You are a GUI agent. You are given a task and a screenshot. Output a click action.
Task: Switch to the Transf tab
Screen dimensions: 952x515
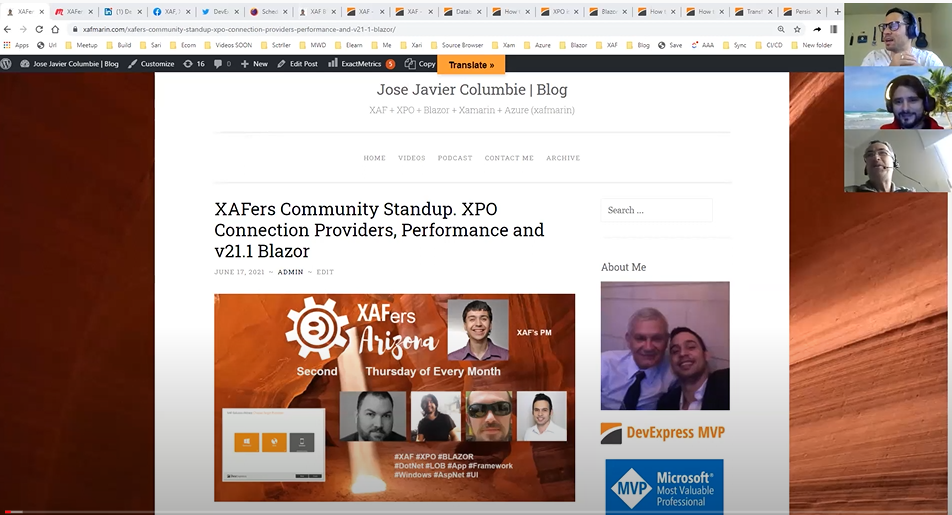coord(753,12)
